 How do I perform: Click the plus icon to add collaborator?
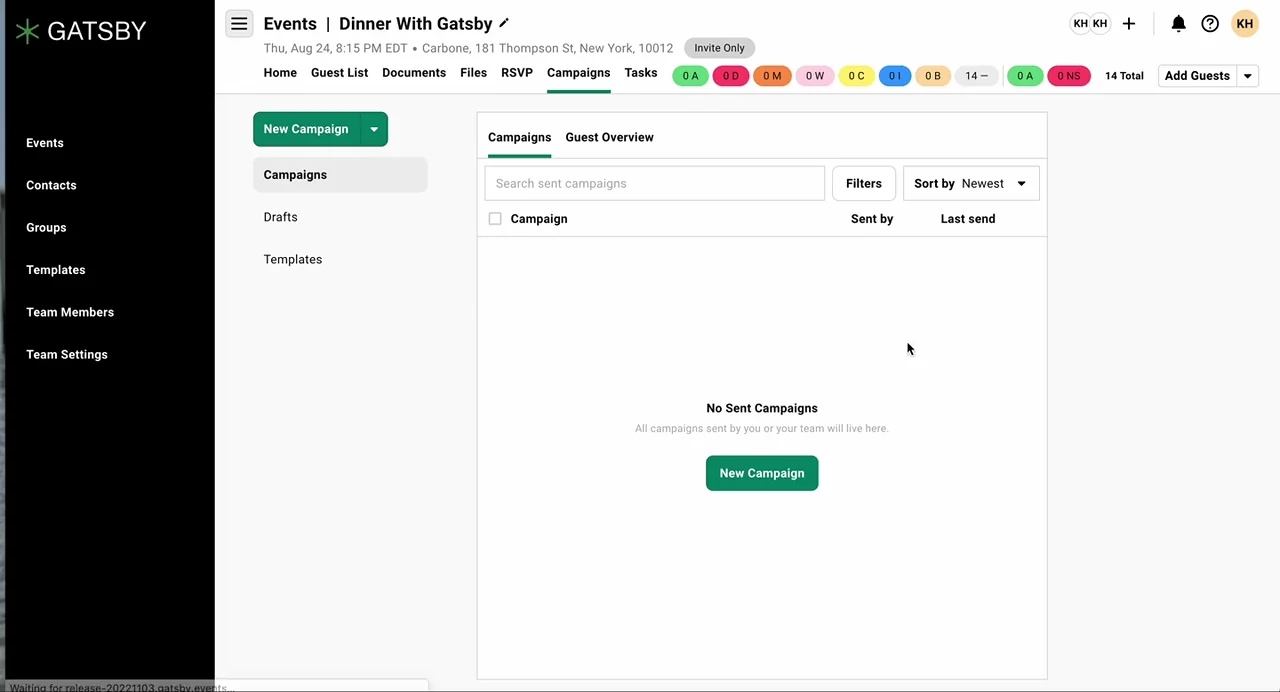[1129, 24]
